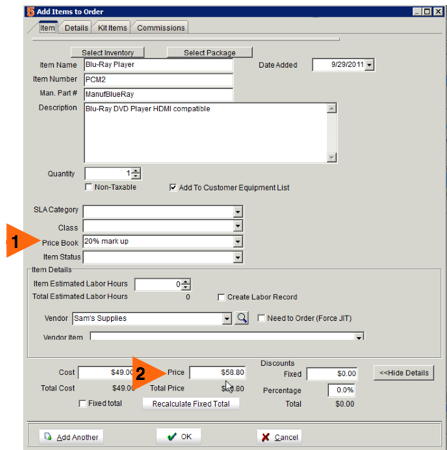Click the app logo in title bar
Image resolution: width=447 pixels, height=450 pixels.
tap(30, 12)
